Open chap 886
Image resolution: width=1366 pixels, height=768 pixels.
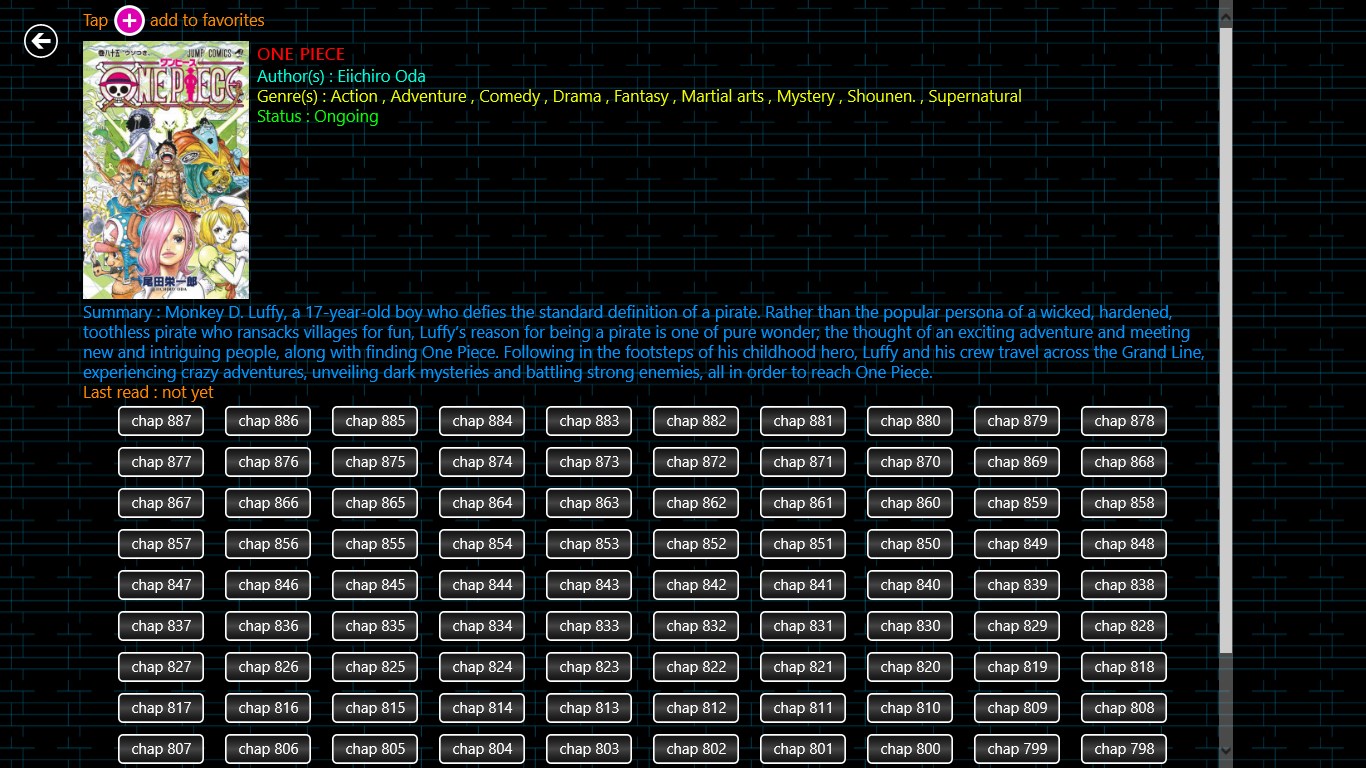tap(268, 421)
